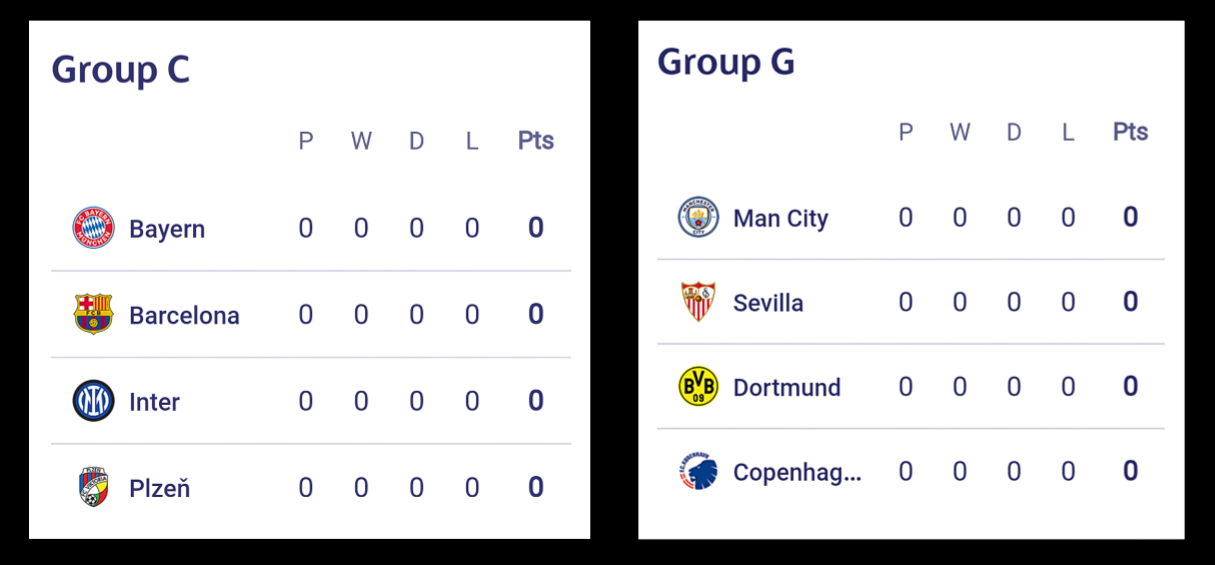
Task: Open the truncated Copenhagen team name
Action: [797, 472]
